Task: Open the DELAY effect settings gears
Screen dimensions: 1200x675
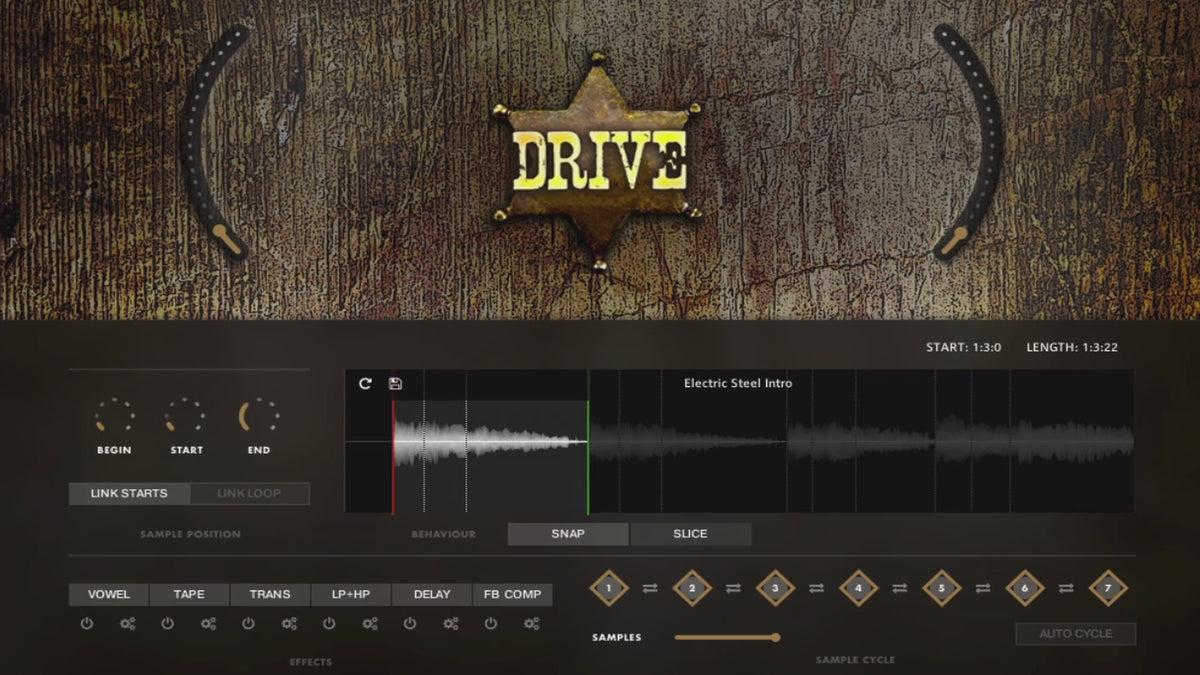Action: point(451,624)
